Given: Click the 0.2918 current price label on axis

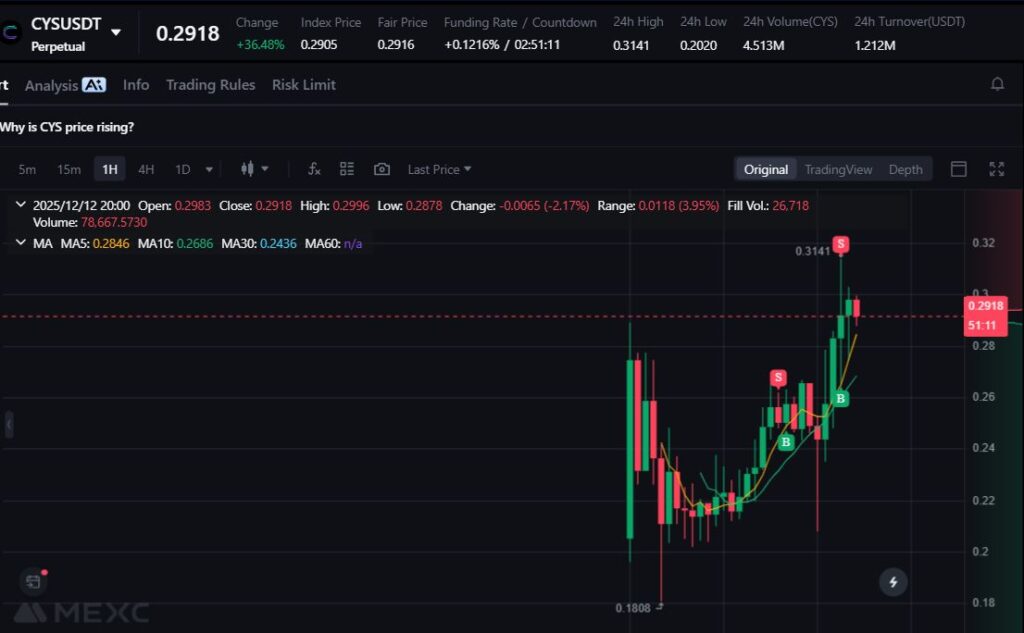Looking at the screenshot, I should [984, 306].
